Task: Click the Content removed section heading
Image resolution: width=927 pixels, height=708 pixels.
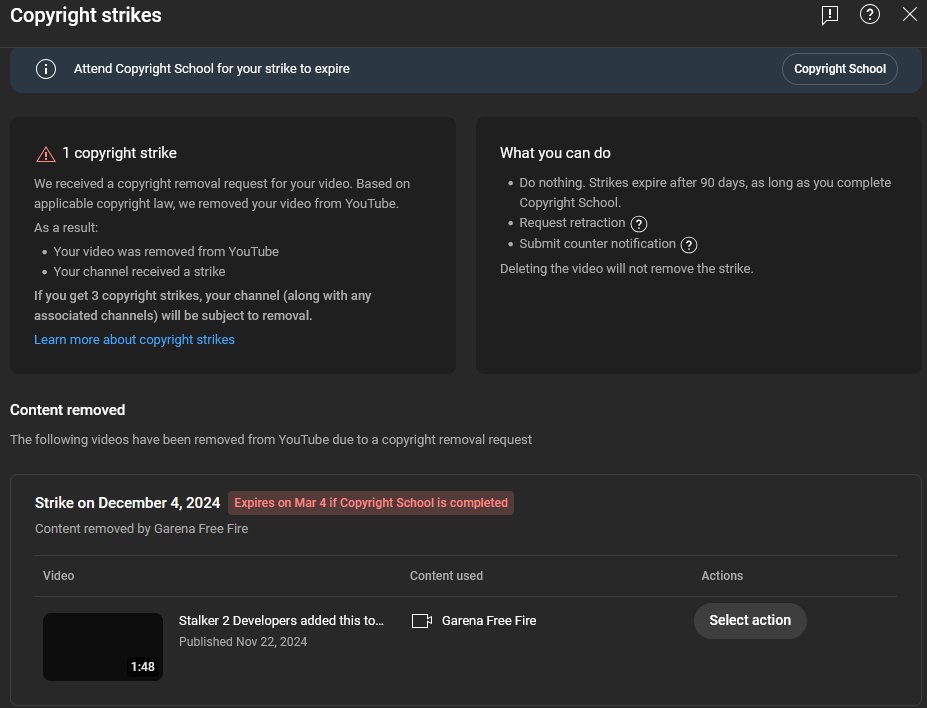Action: [67, 410]
